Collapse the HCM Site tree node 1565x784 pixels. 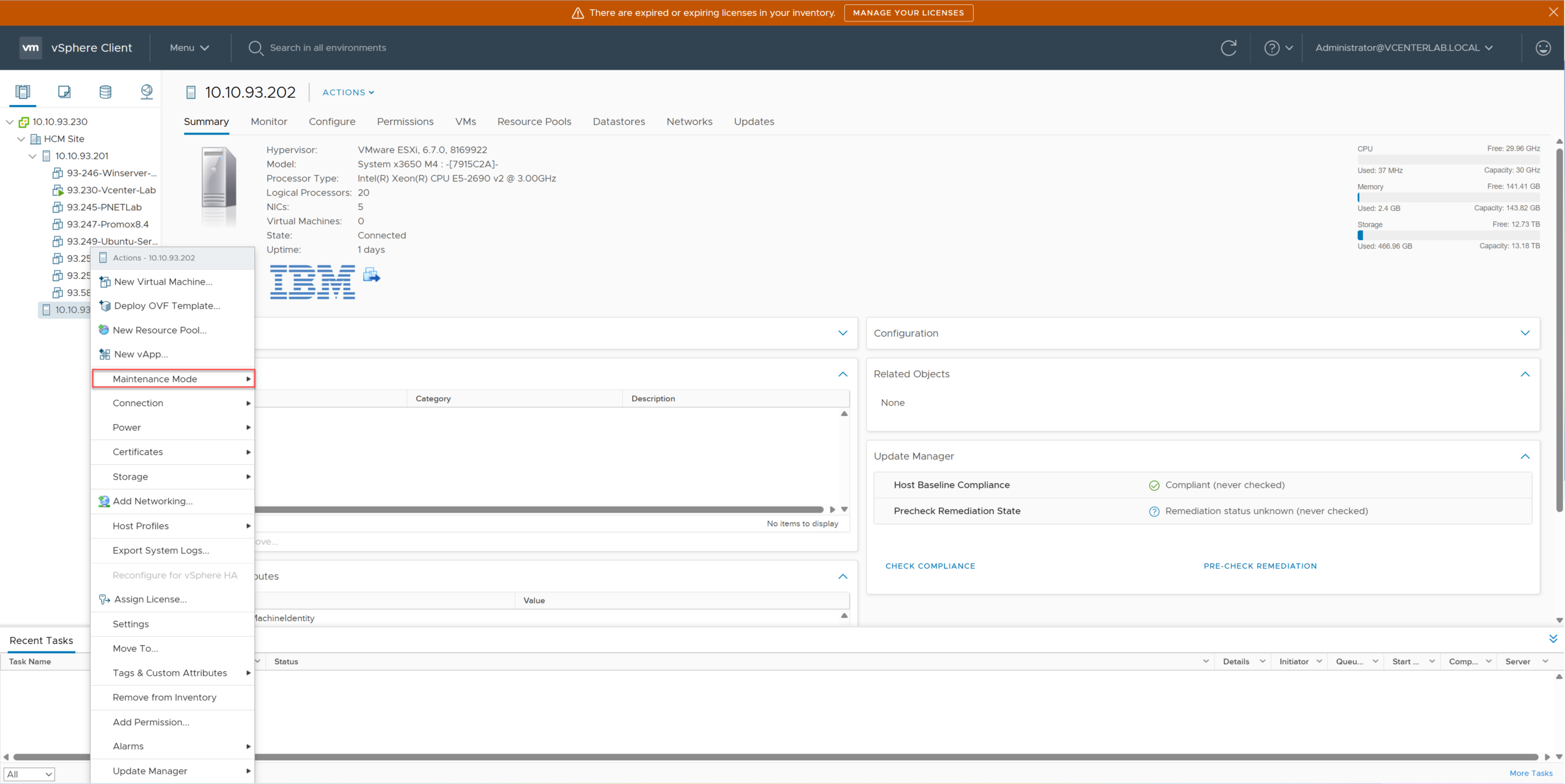pyautogui.click(x=21, y=139)
